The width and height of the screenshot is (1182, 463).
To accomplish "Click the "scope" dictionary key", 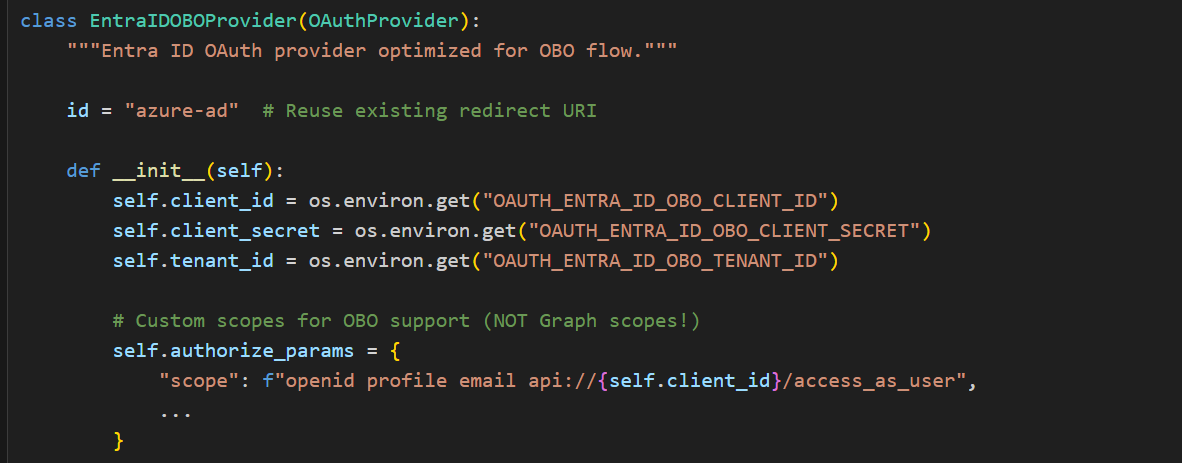I will [198, 381].
